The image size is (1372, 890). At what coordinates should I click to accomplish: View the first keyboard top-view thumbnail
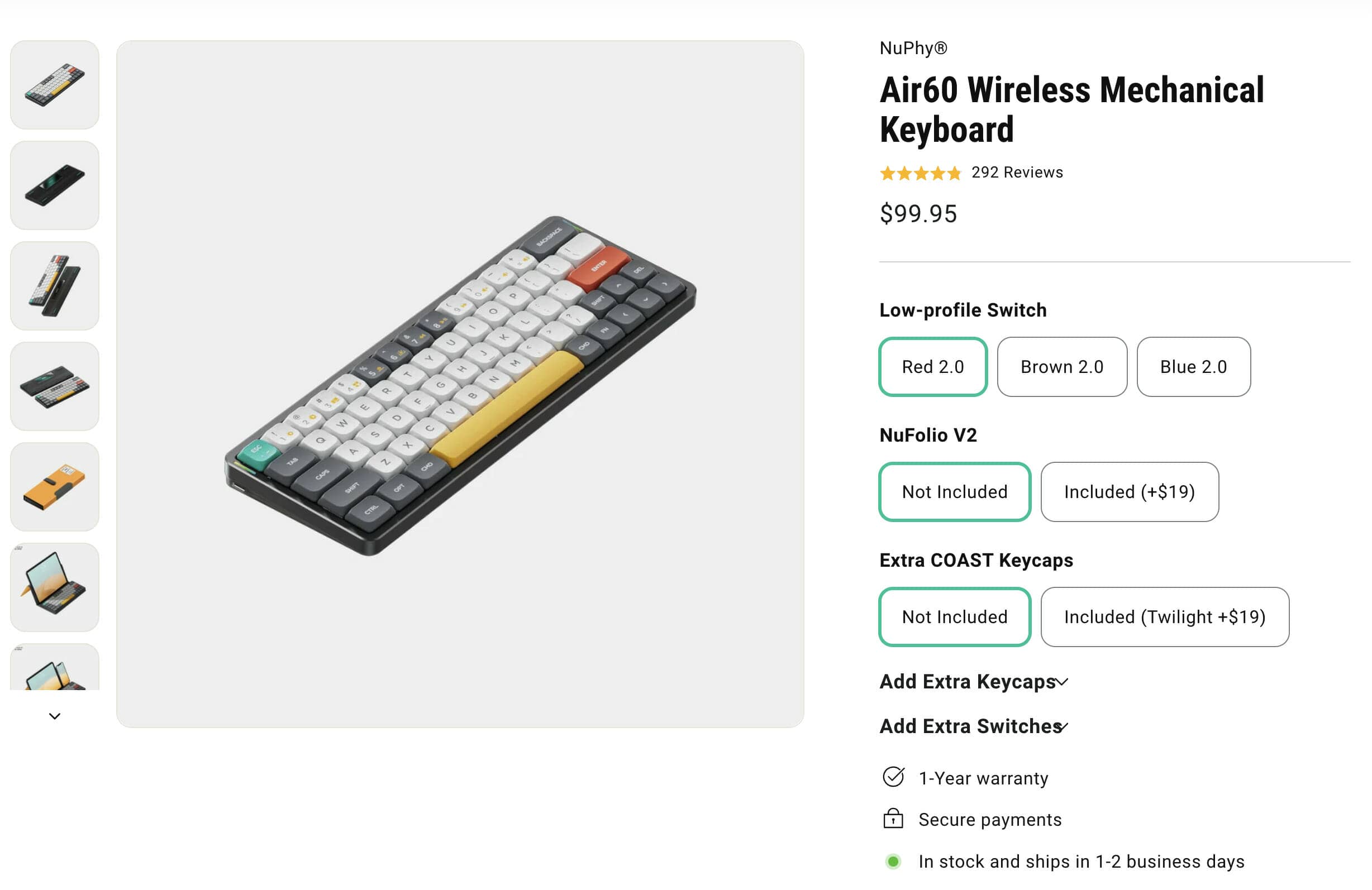click(x=55, y=85)
